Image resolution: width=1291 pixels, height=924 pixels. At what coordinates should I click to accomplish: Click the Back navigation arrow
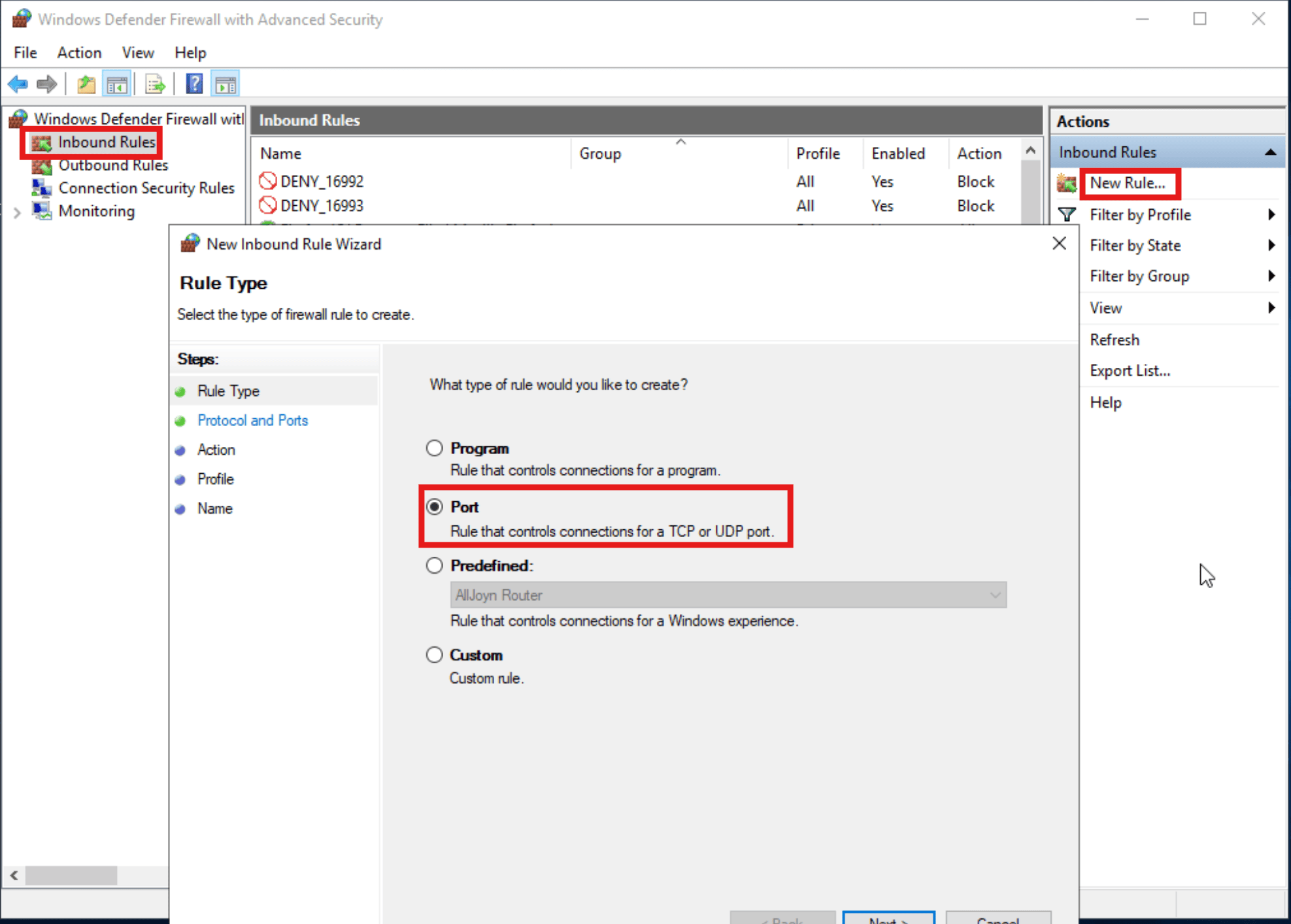17,84
